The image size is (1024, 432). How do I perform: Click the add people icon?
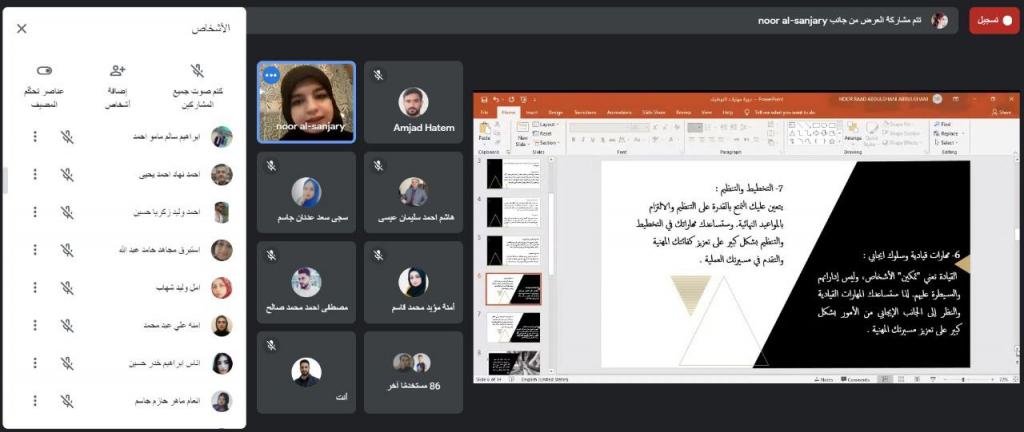(x=118, y=71)
